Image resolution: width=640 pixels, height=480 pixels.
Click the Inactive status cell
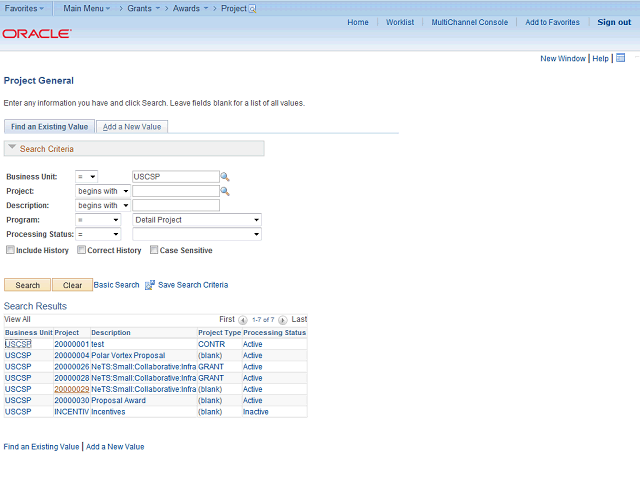(256, 412)
